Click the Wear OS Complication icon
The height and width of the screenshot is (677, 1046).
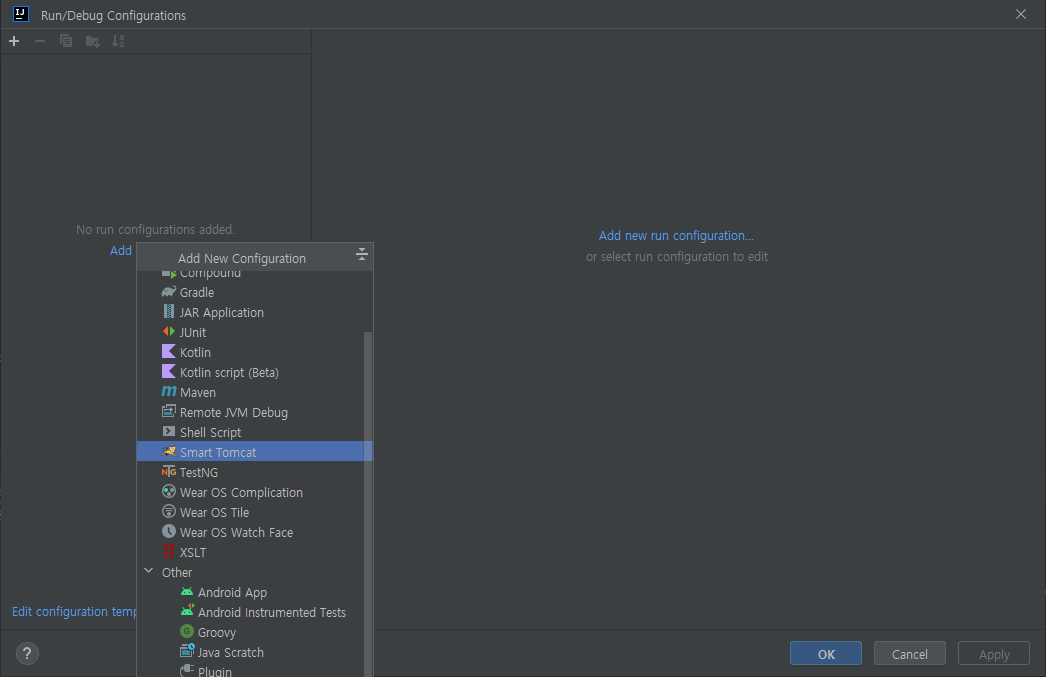click(x=169, y=492)
